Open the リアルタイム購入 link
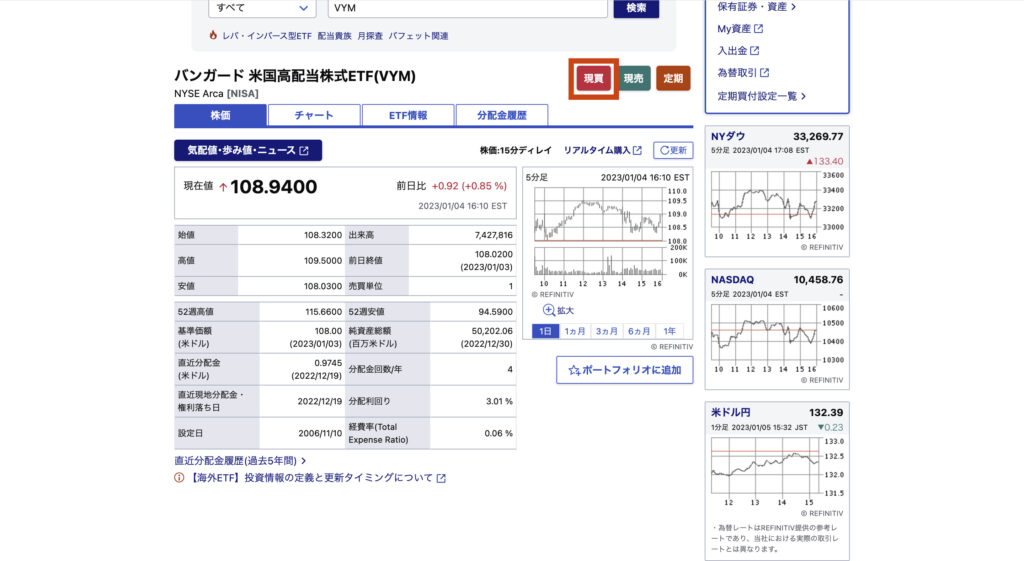The image size is (1024, 561). pyautogui.click(x=597, y=150)
